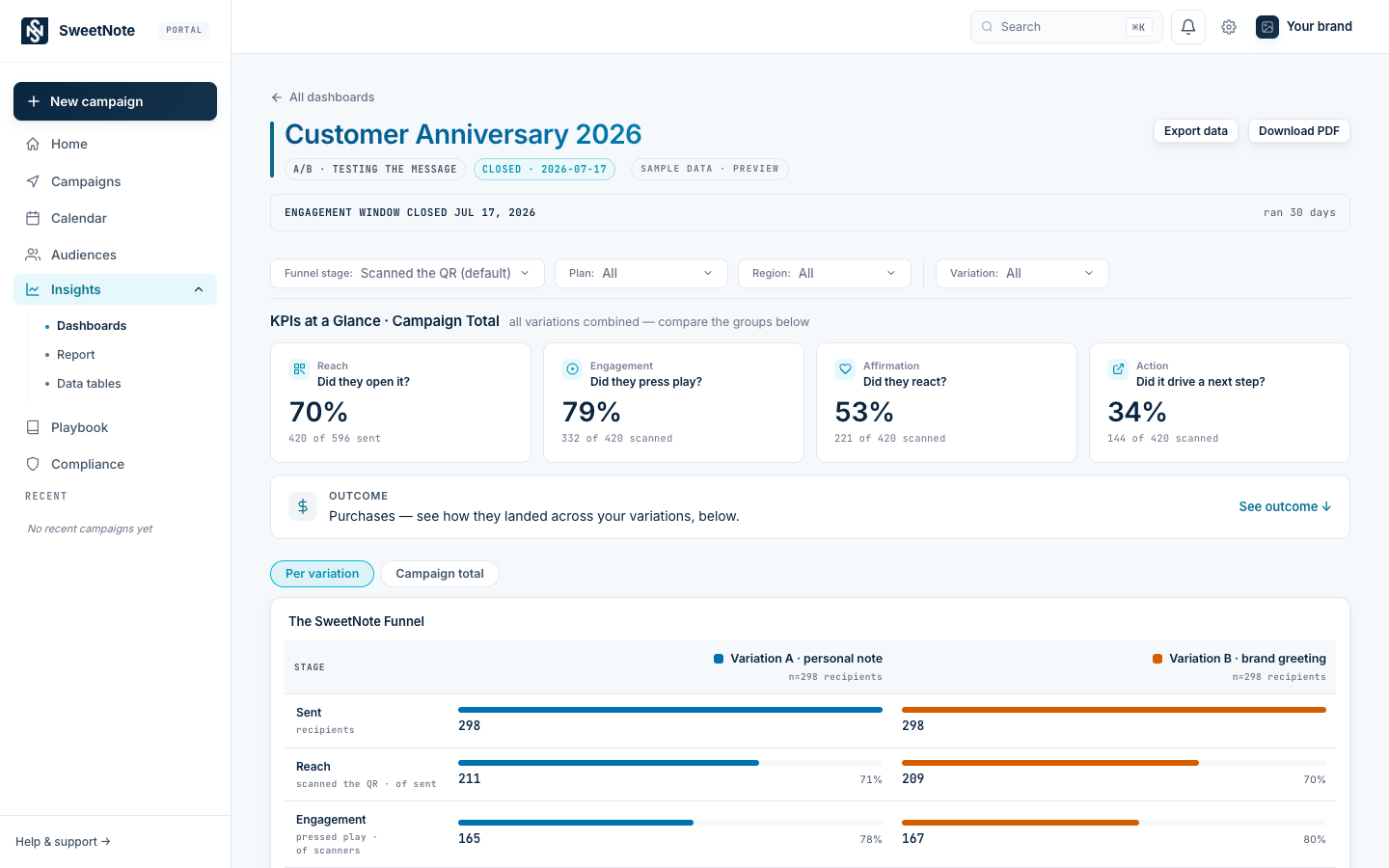Click the Your brand avatar icon

[x=1267, y=27]
